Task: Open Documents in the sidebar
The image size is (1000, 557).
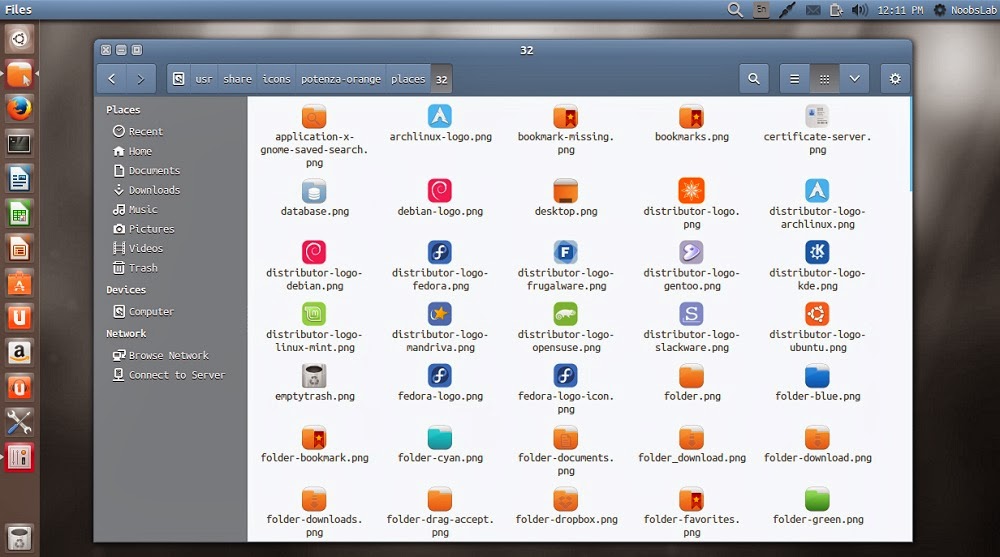Action: coord(147,170)
